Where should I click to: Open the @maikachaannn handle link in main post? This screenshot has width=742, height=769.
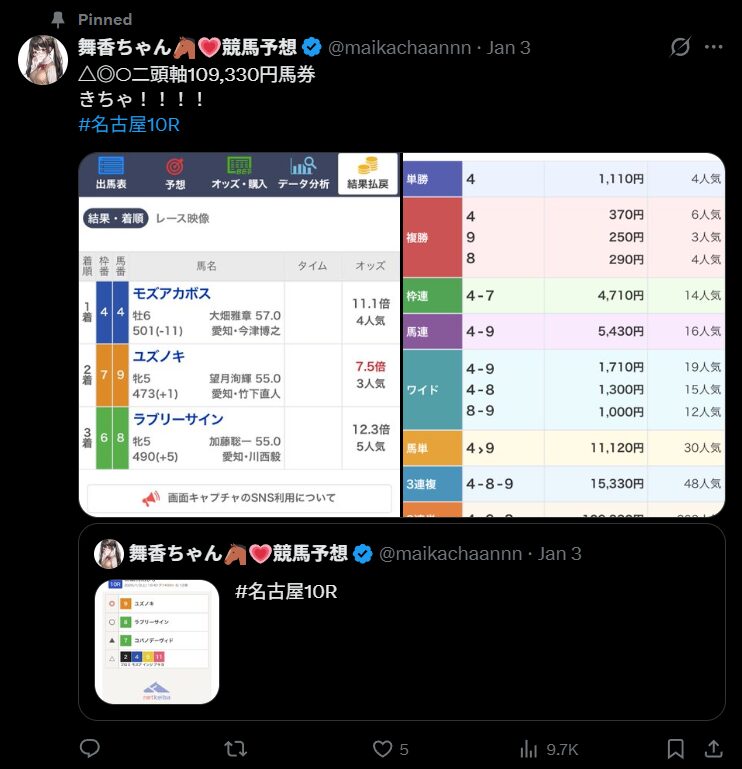pyautogui.click(x=399, y=48)
